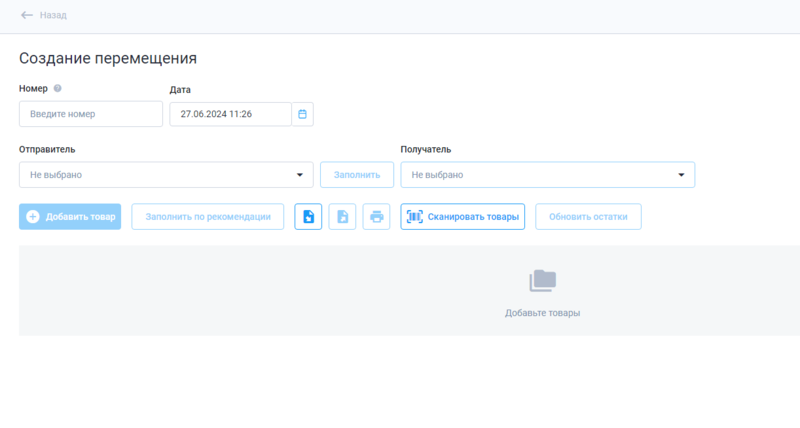Open the Отправитель combo box
The image size is (800, 428).
160,175
